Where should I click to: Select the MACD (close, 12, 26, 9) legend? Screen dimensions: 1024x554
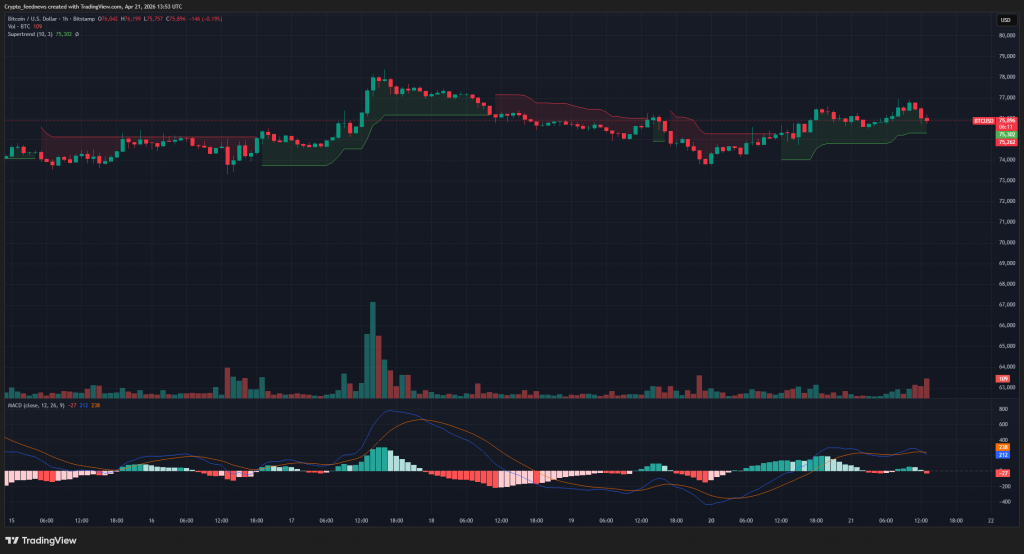[x=31, y=404]
